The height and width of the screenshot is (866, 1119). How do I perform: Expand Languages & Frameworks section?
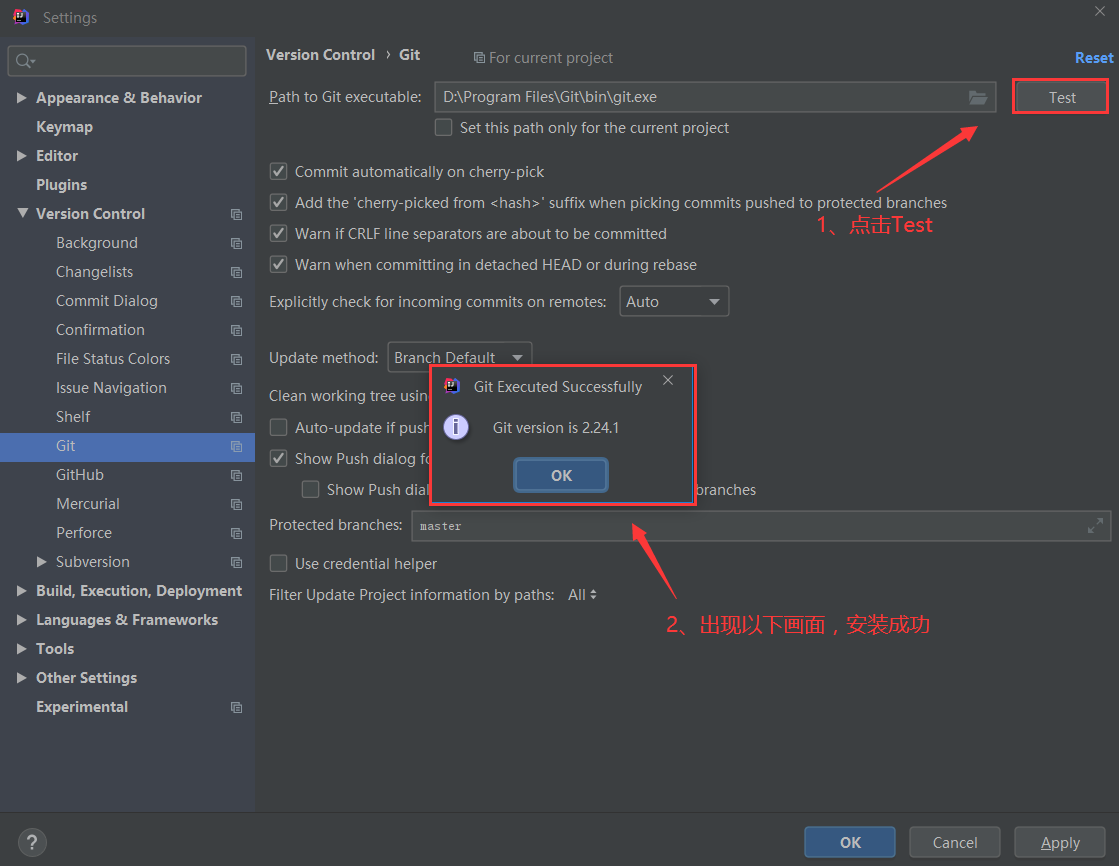pos(21,619)
